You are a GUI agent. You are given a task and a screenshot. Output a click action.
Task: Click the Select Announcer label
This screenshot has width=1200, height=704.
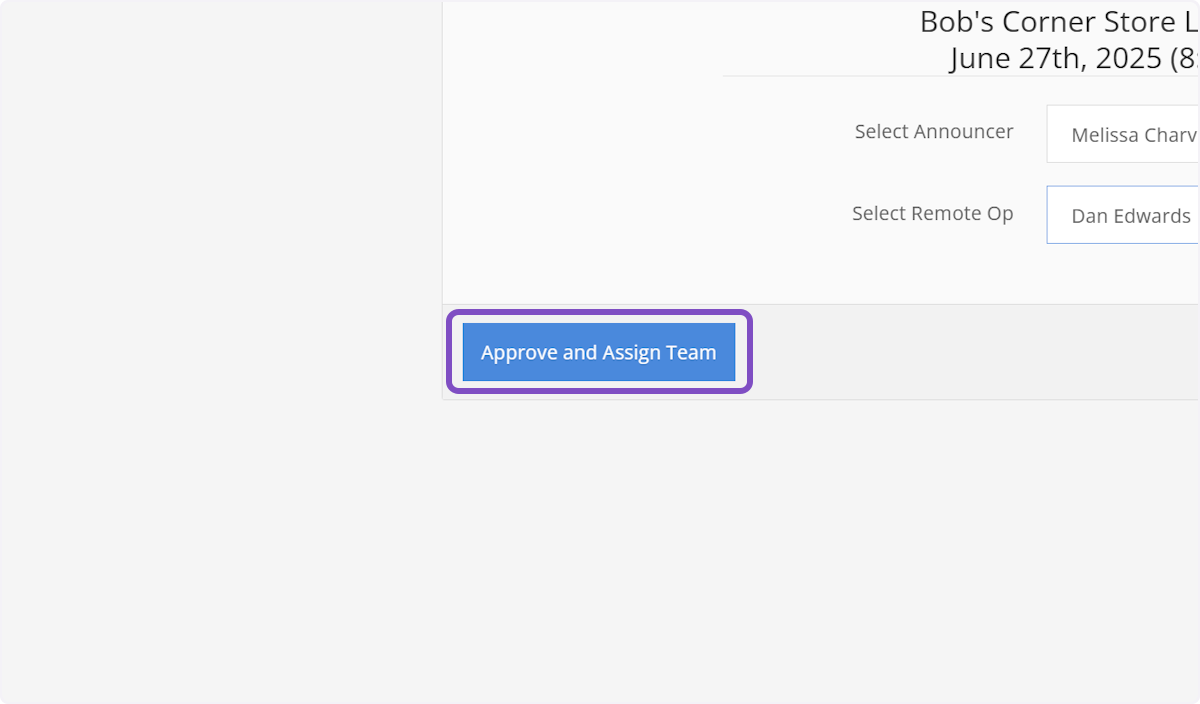point(933,131)
